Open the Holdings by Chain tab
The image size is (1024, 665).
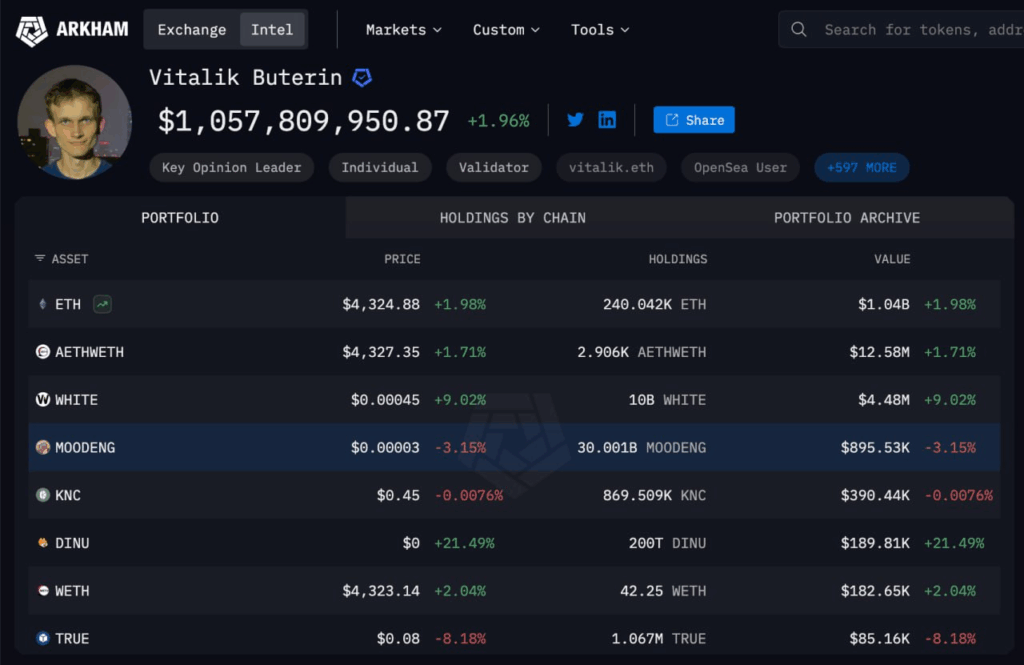tap(513, 218)
